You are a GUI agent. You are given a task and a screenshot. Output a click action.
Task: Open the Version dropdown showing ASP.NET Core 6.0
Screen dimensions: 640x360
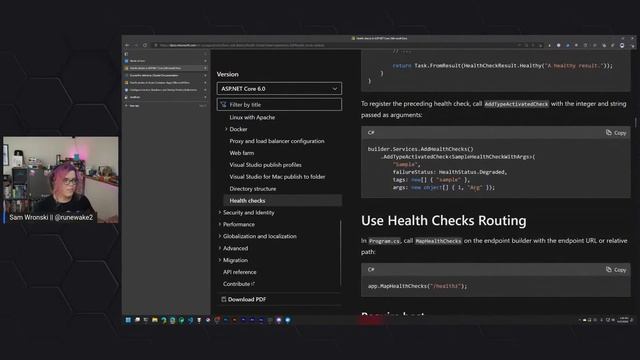279,89
